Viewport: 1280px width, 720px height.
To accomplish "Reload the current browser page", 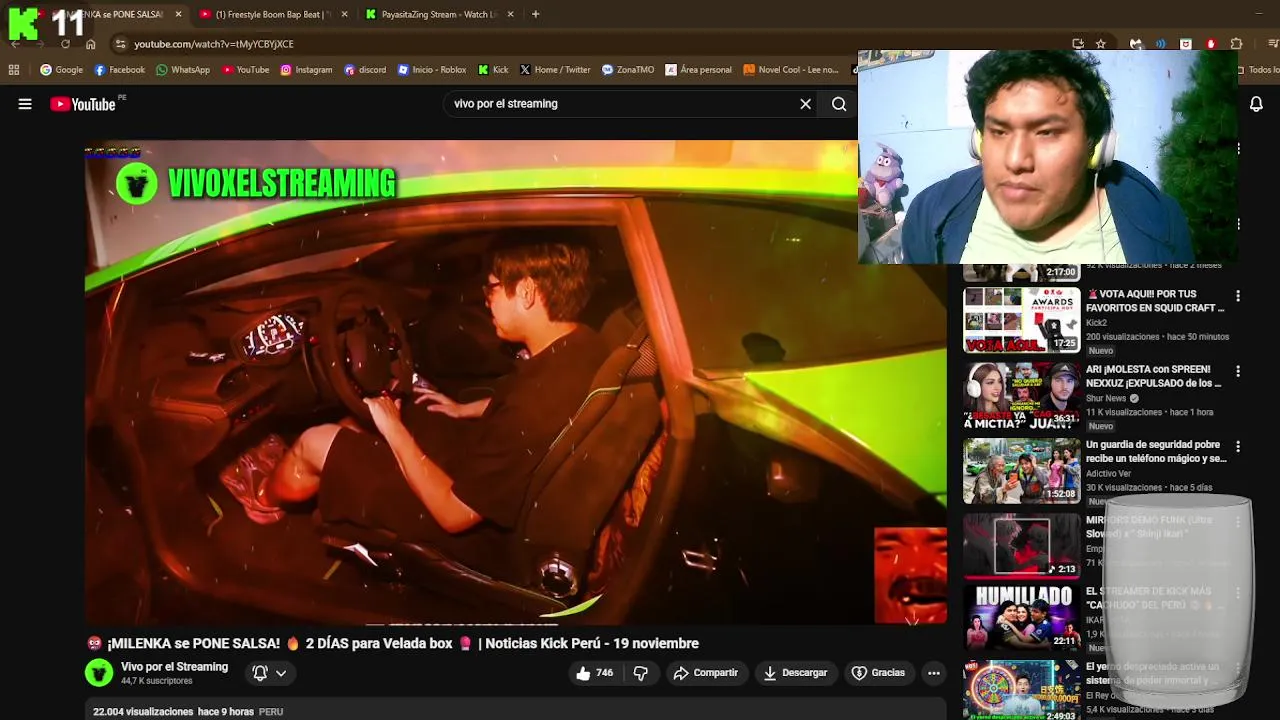I will pos(65,44).
